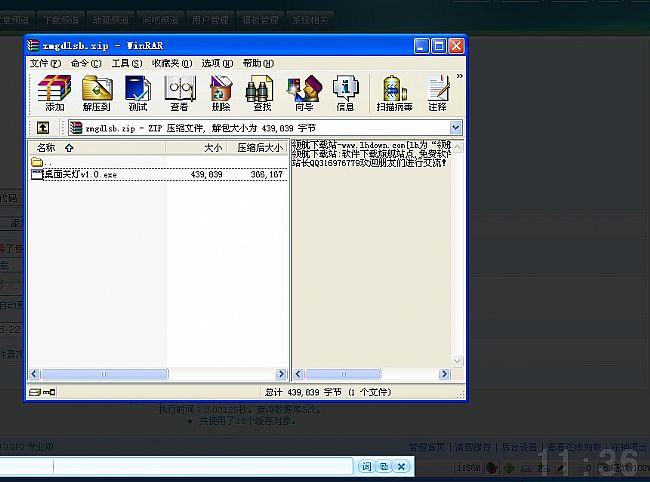Screen dimensions: 650x482
Task: Open the 选项(N) menu
Action: (217, 63)
